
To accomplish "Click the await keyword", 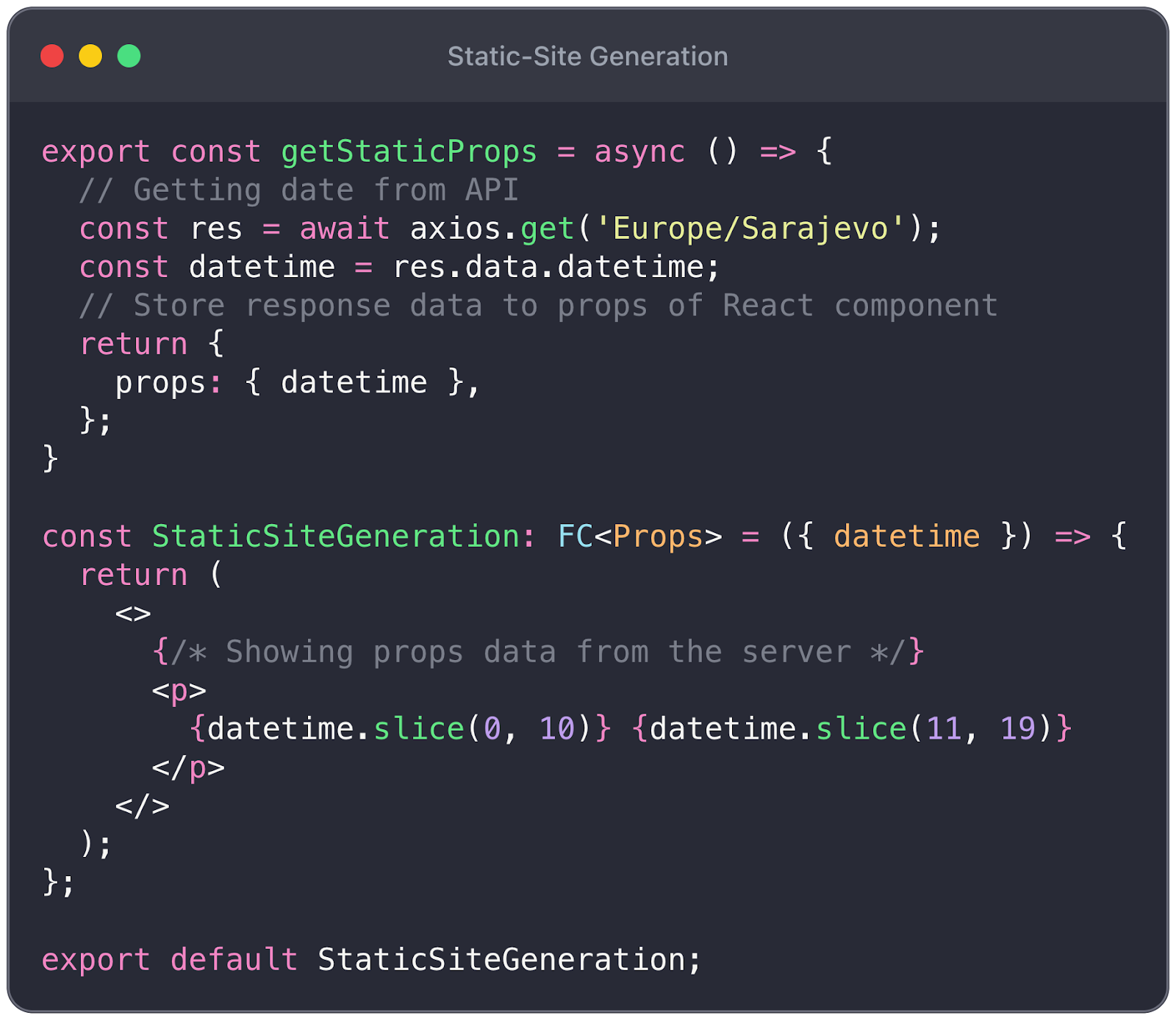I will pos(345,229).
